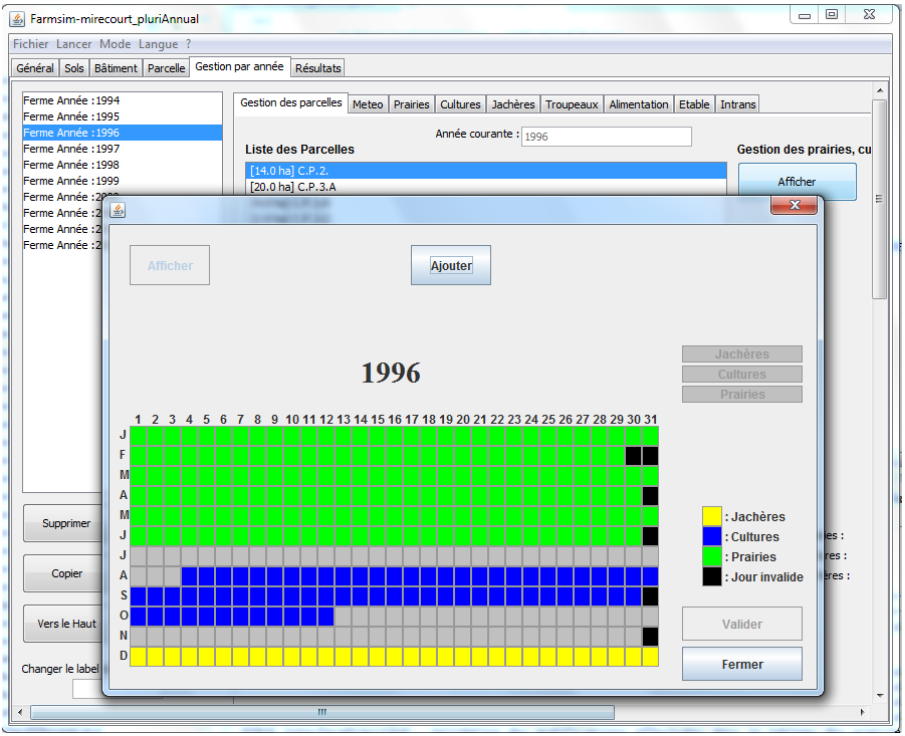Screen dimensions: 905x736
Task: Click December day 31 yellow calendar cell
Action: [650, 657]
